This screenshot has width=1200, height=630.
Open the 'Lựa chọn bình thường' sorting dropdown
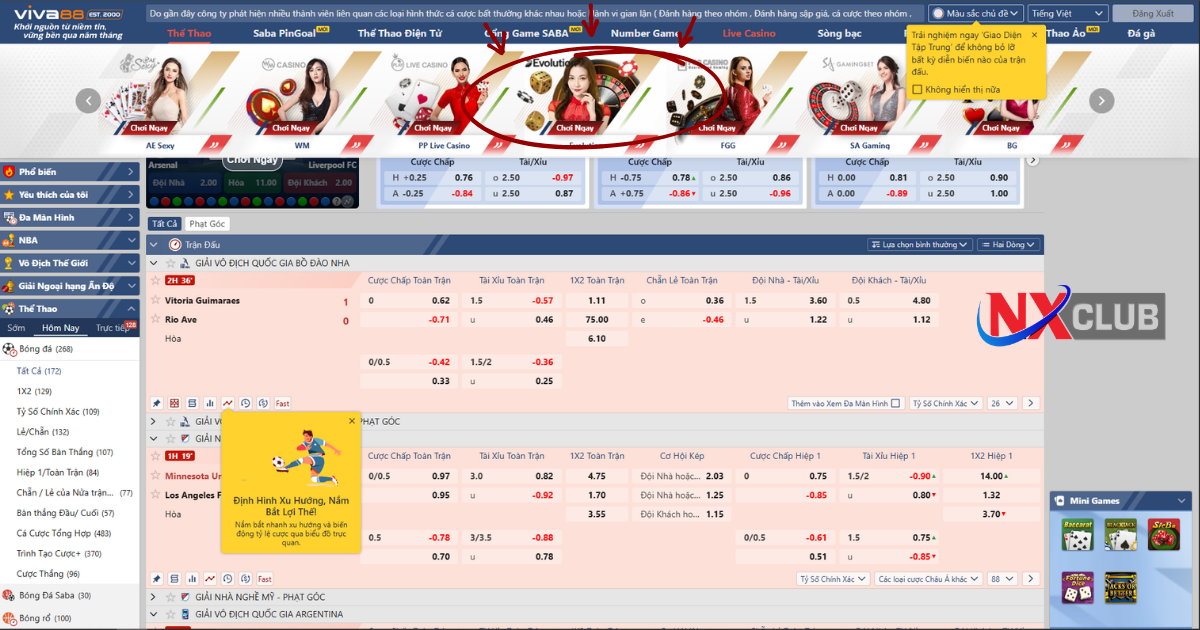tap(920, 244)
